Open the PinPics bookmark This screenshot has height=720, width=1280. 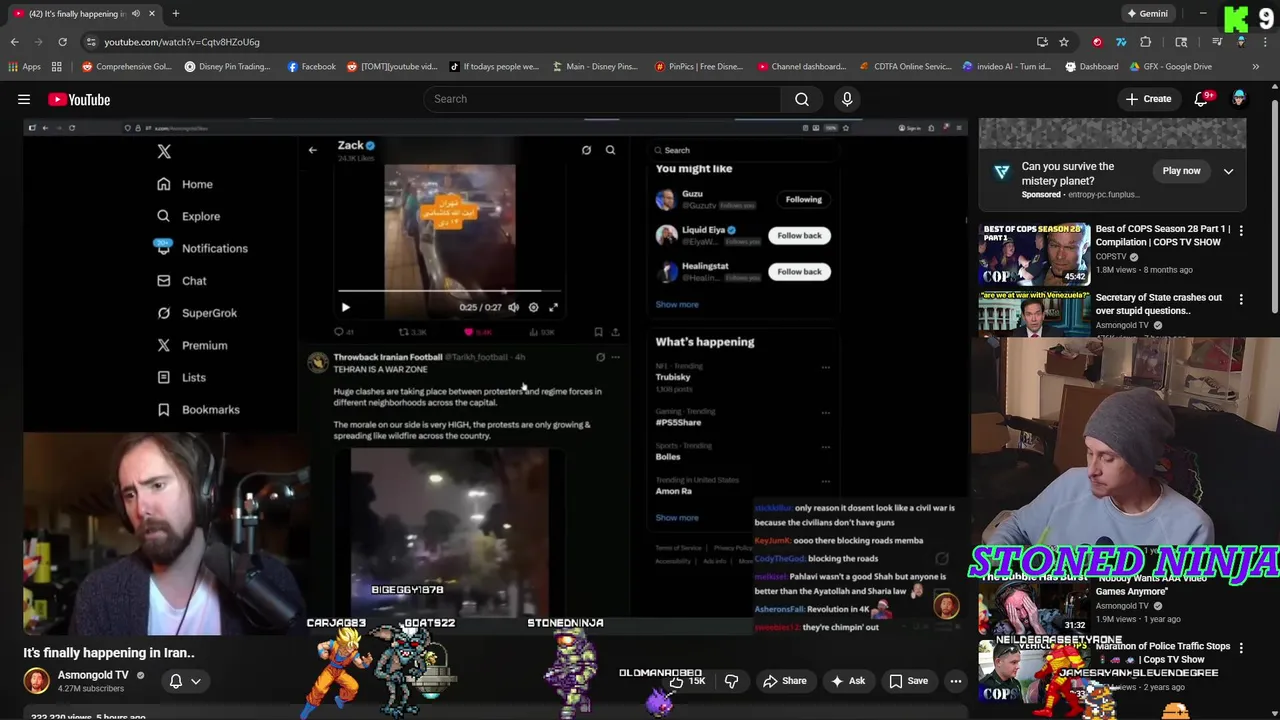point(698,67)
